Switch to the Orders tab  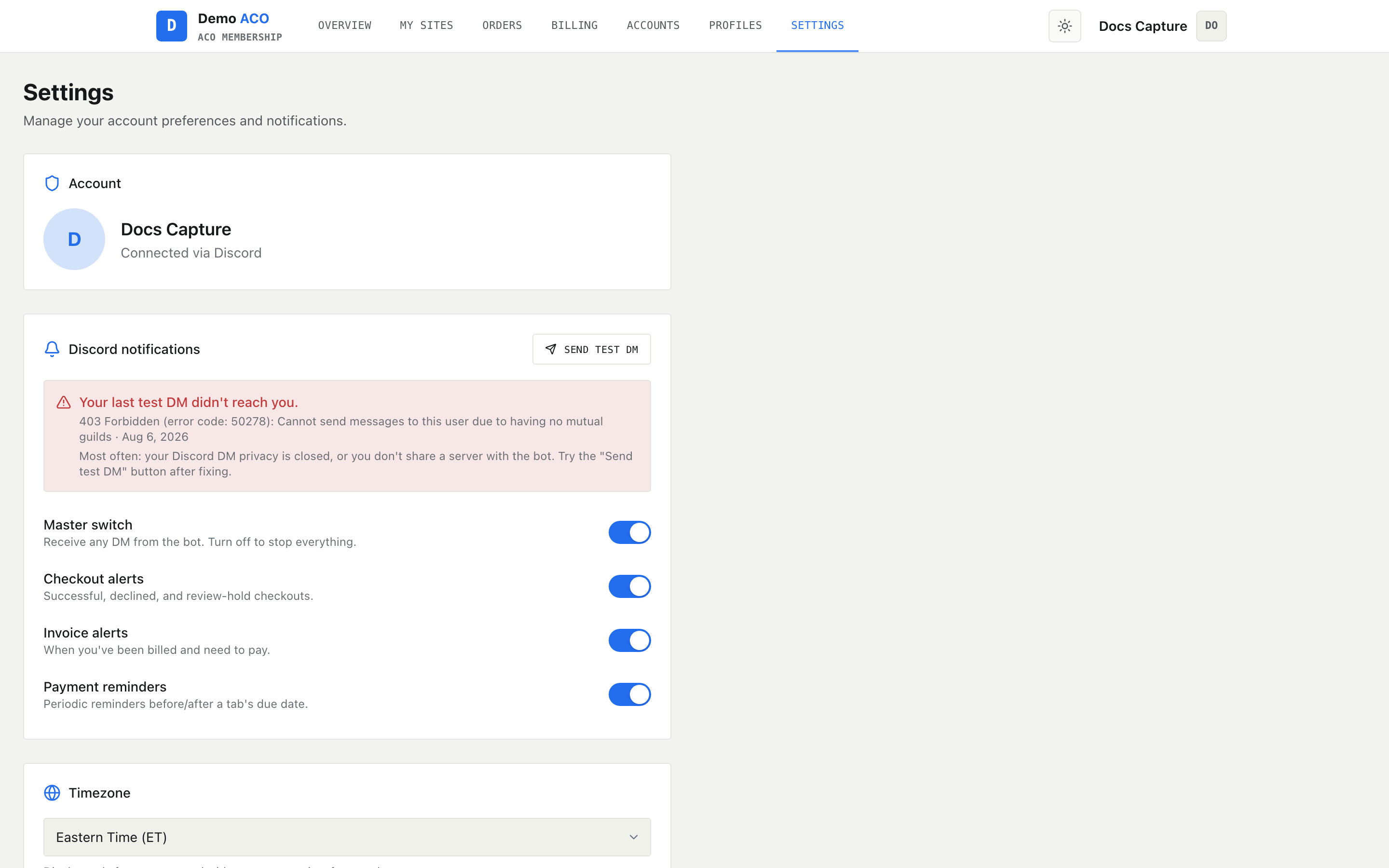pos(502,25)
